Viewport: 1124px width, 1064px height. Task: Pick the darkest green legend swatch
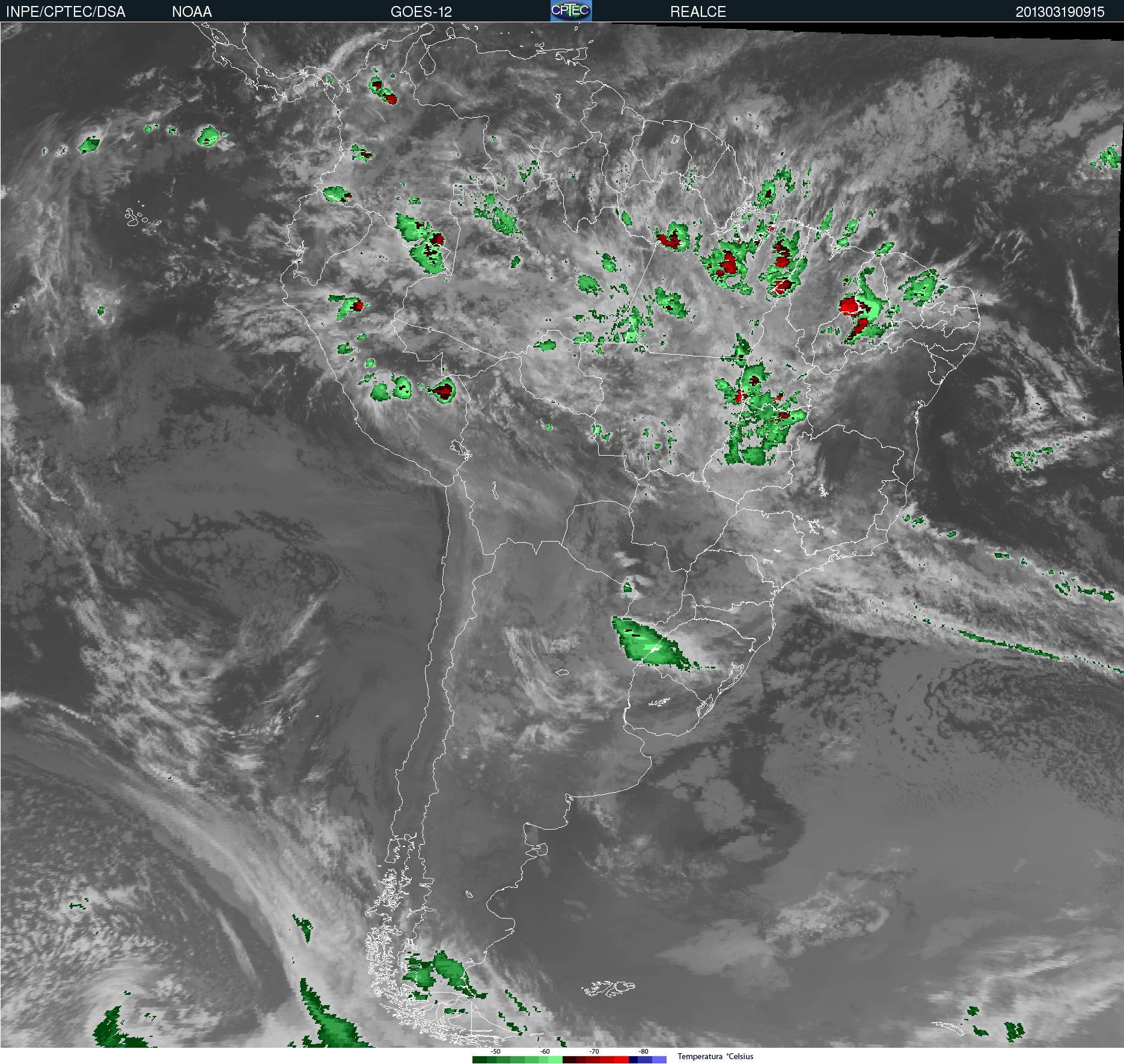click(x=480, y=1060)
